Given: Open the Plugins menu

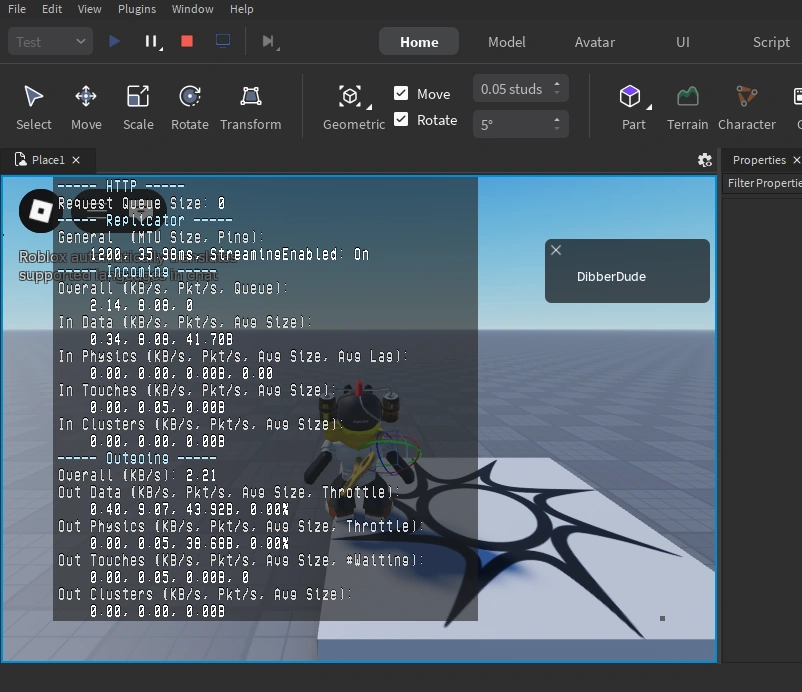Looking at the screenshot, I should pyautogui.click(x=136, y=9).
